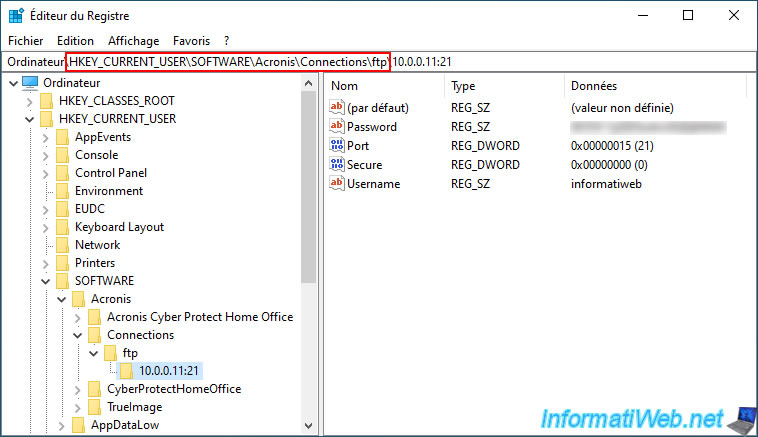Click the ftp folder icon
This screenshot has width=758, height=437.
pos(111,353)
